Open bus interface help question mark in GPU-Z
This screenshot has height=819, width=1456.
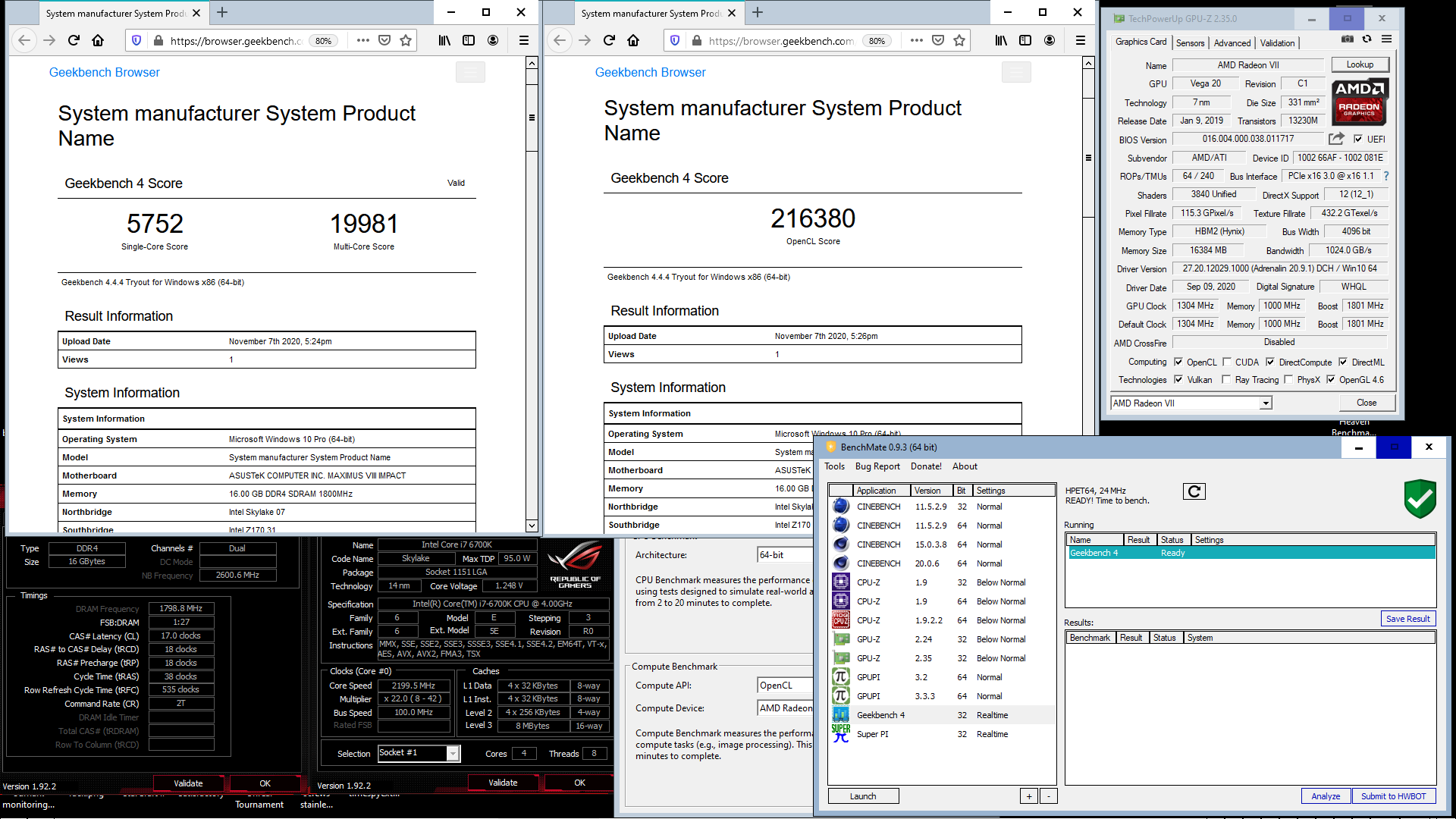[1386, 176]
